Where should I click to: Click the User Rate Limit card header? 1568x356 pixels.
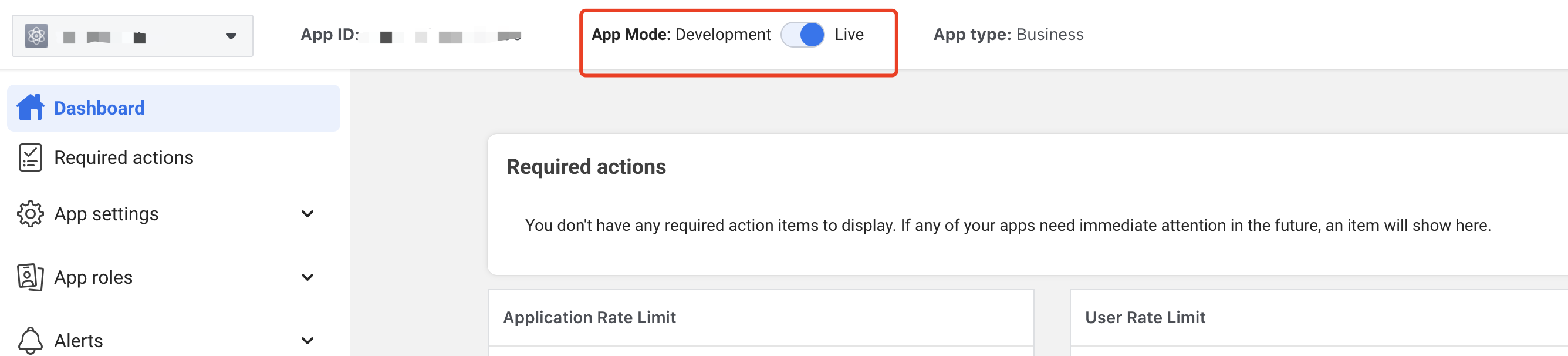1144,318
